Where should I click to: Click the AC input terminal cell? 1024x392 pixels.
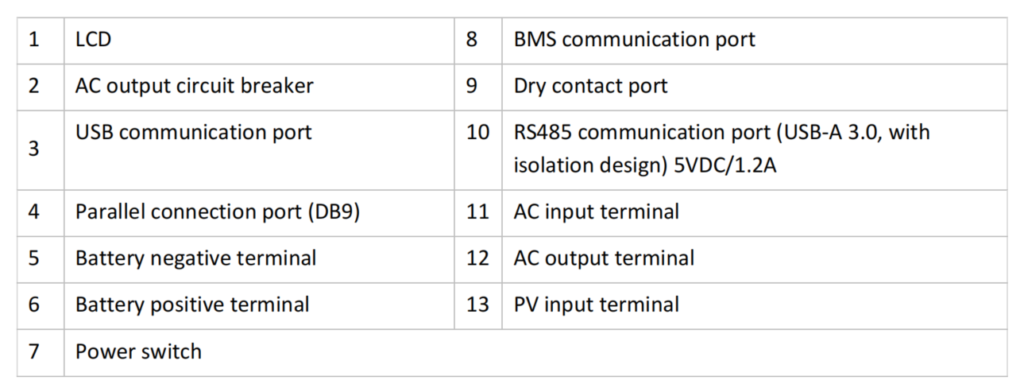click(754, 213)
